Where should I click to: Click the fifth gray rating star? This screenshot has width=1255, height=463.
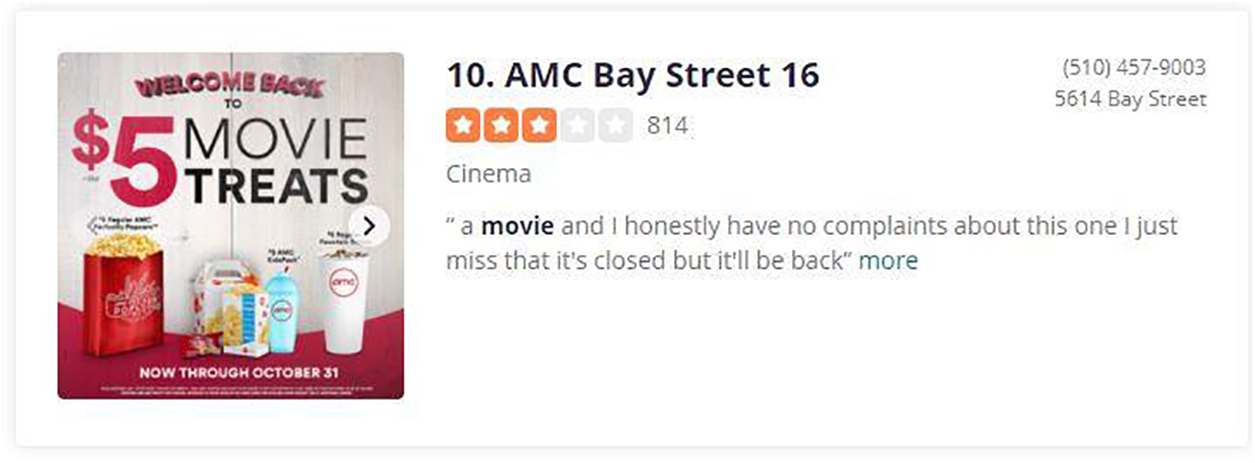point(616,126)
